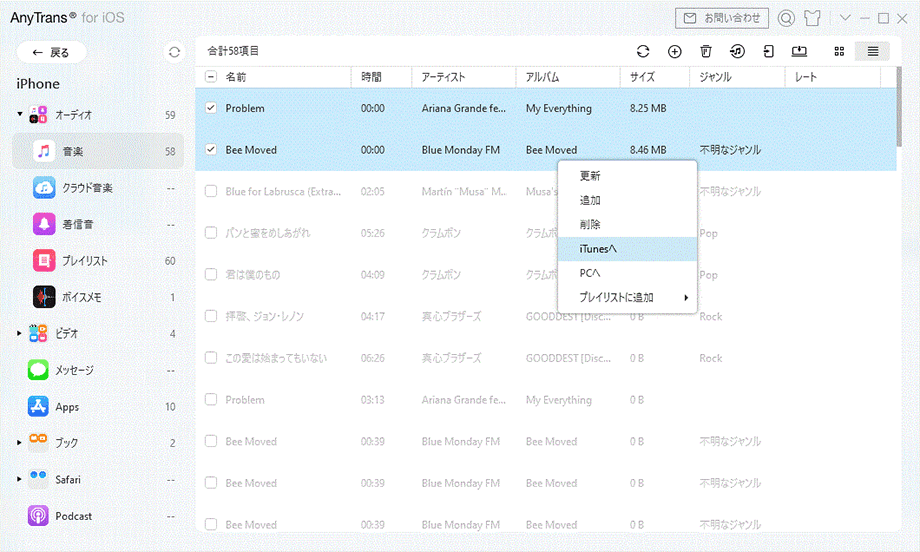The image size is (920, 552).
Task: Open the skin (shirt) icon
Action: click(x=813, y=18)
